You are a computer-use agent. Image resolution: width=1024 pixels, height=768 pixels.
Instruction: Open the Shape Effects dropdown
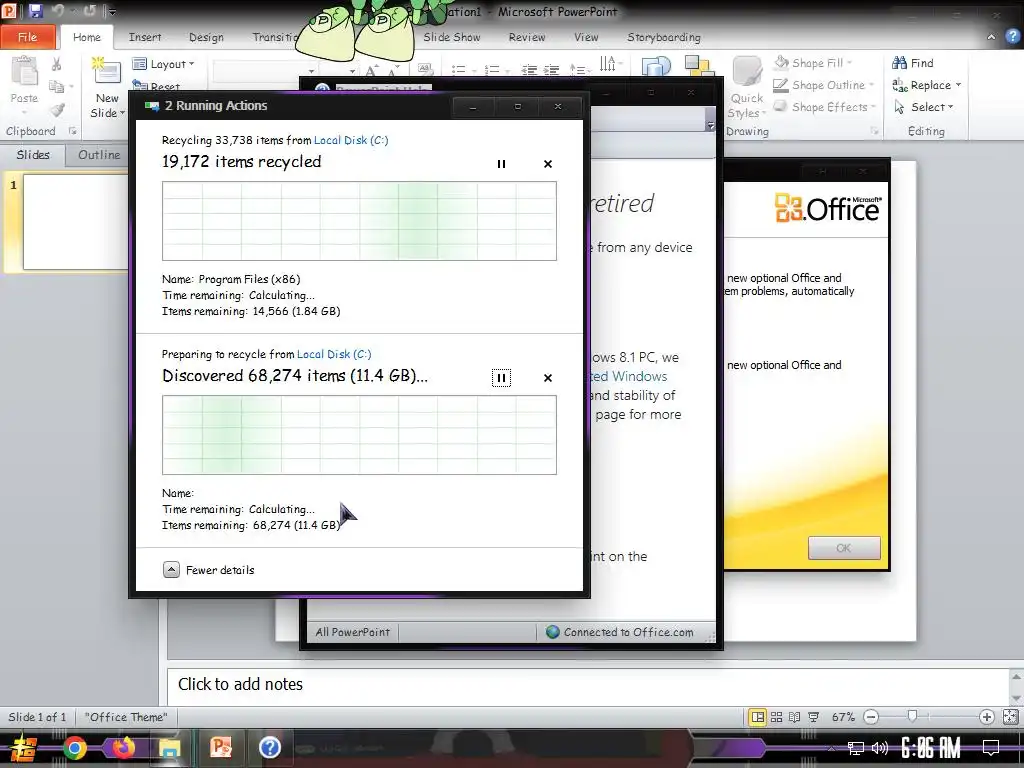[824, 107]
